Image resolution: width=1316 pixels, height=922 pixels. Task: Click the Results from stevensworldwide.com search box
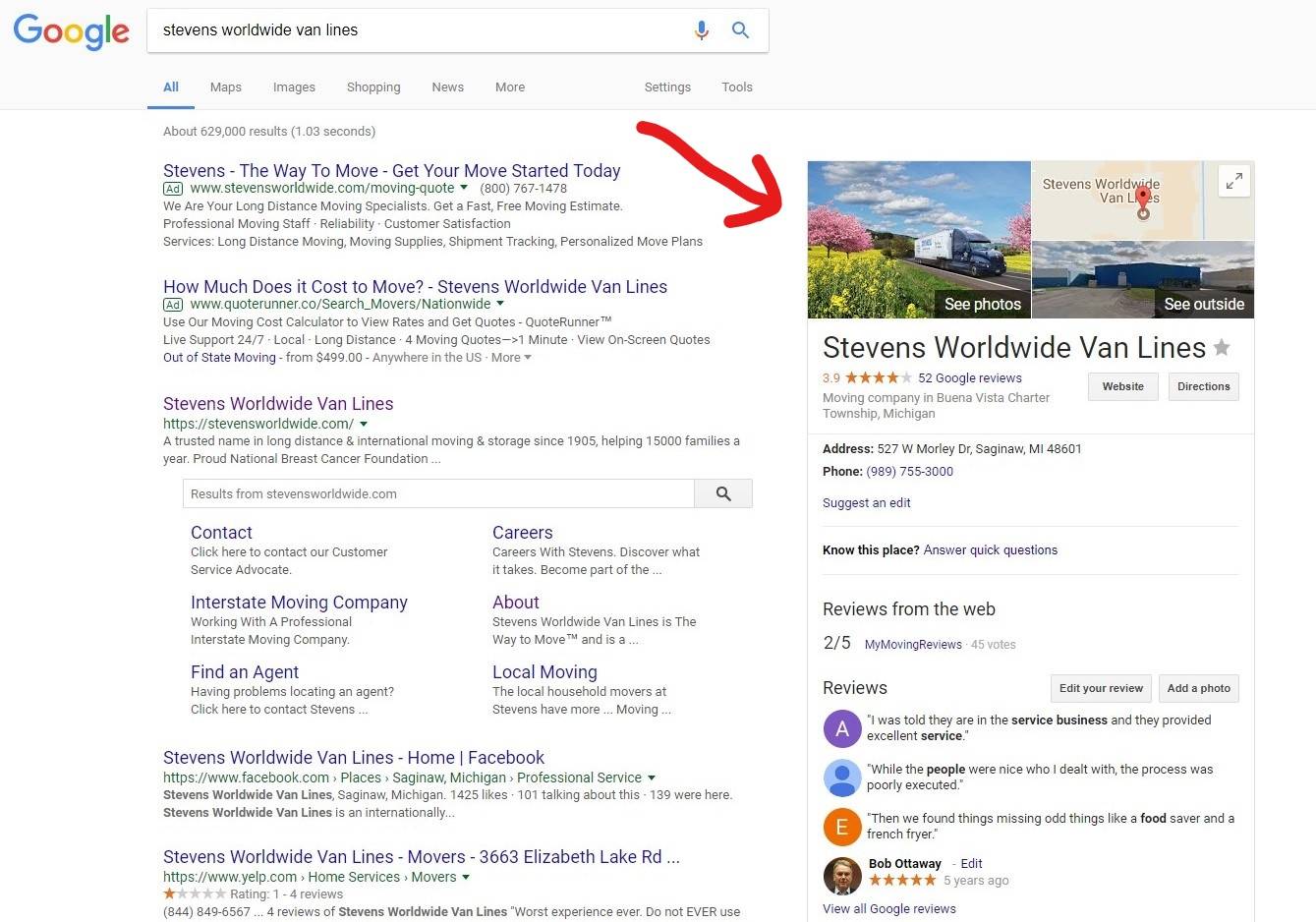click(x=438, y=493)
